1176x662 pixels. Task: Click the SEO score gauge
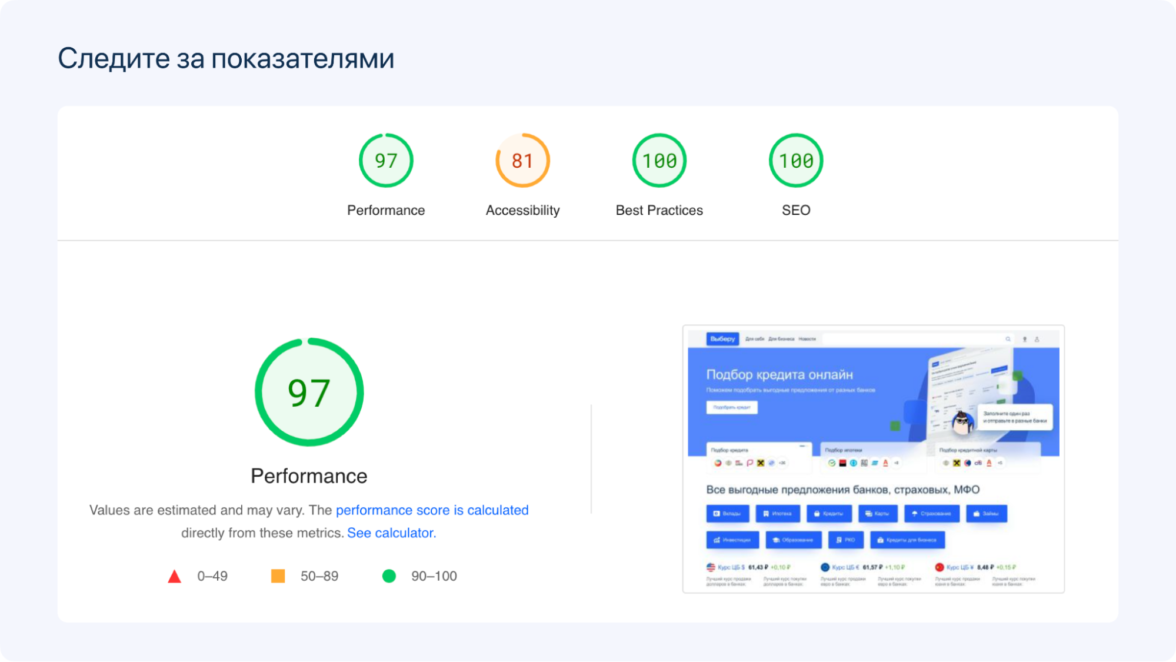[x=796, y=161]
